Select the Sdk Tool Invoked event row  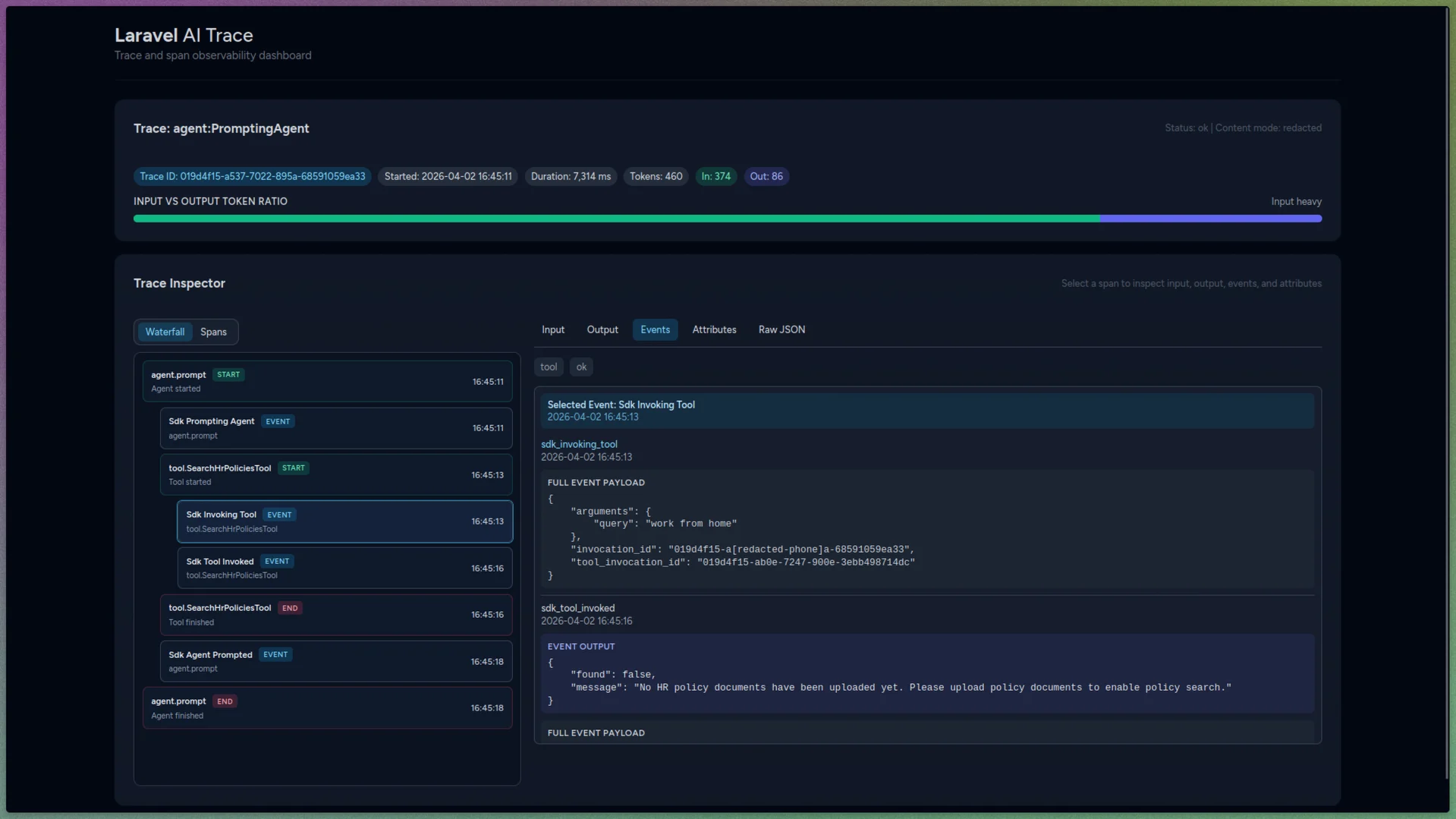pyautogui.click(x=344, y=568)
